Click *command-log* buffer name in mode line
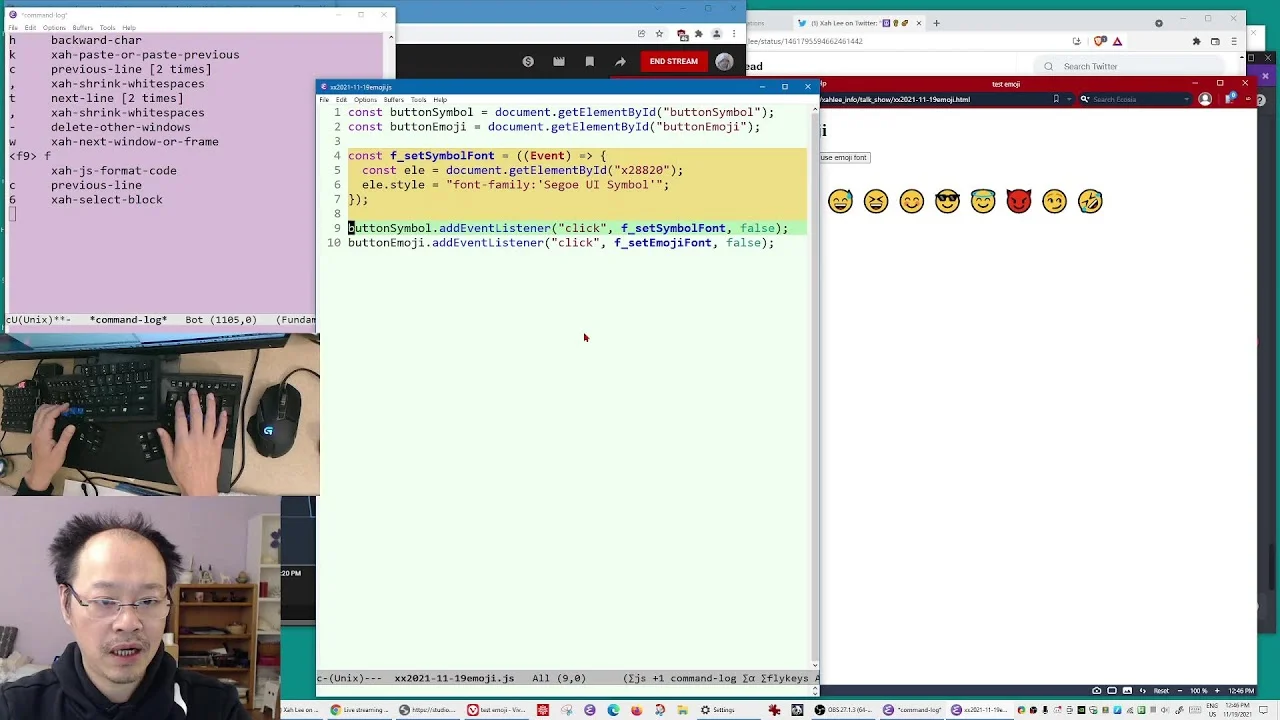This screenshot has height=720, width=1280. 128,320
